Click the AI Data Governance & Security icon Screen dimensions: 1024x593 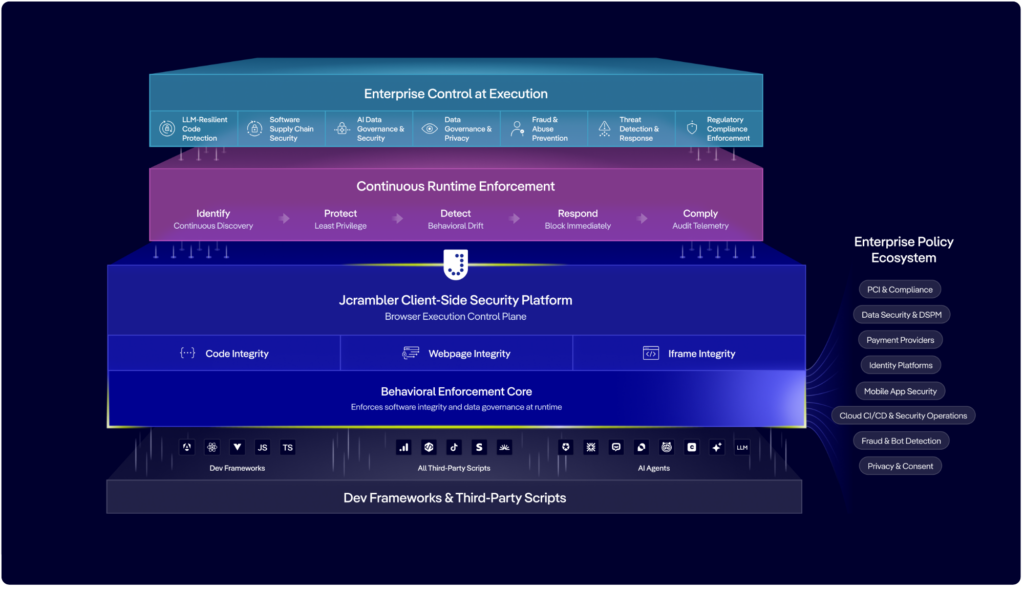(342, 129)
